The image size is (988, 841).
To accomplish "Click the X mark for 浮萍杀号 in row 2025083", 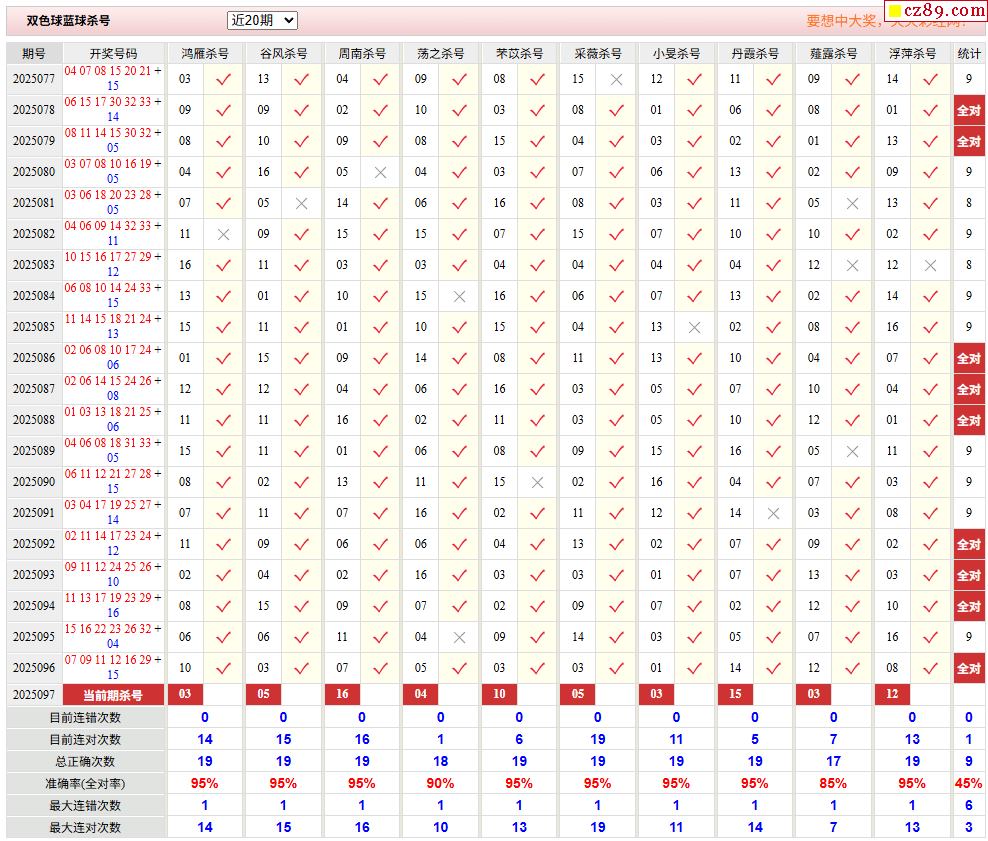I will (930, 265).
